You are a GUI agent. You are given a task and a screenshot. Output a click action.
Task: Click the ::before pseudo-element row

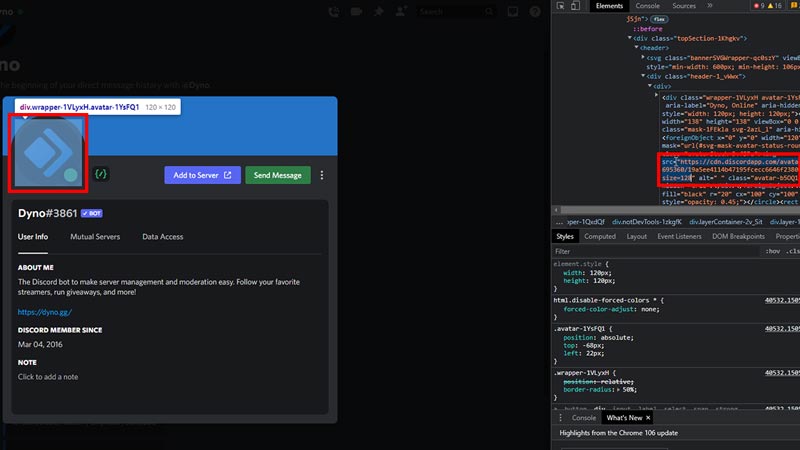647,29
